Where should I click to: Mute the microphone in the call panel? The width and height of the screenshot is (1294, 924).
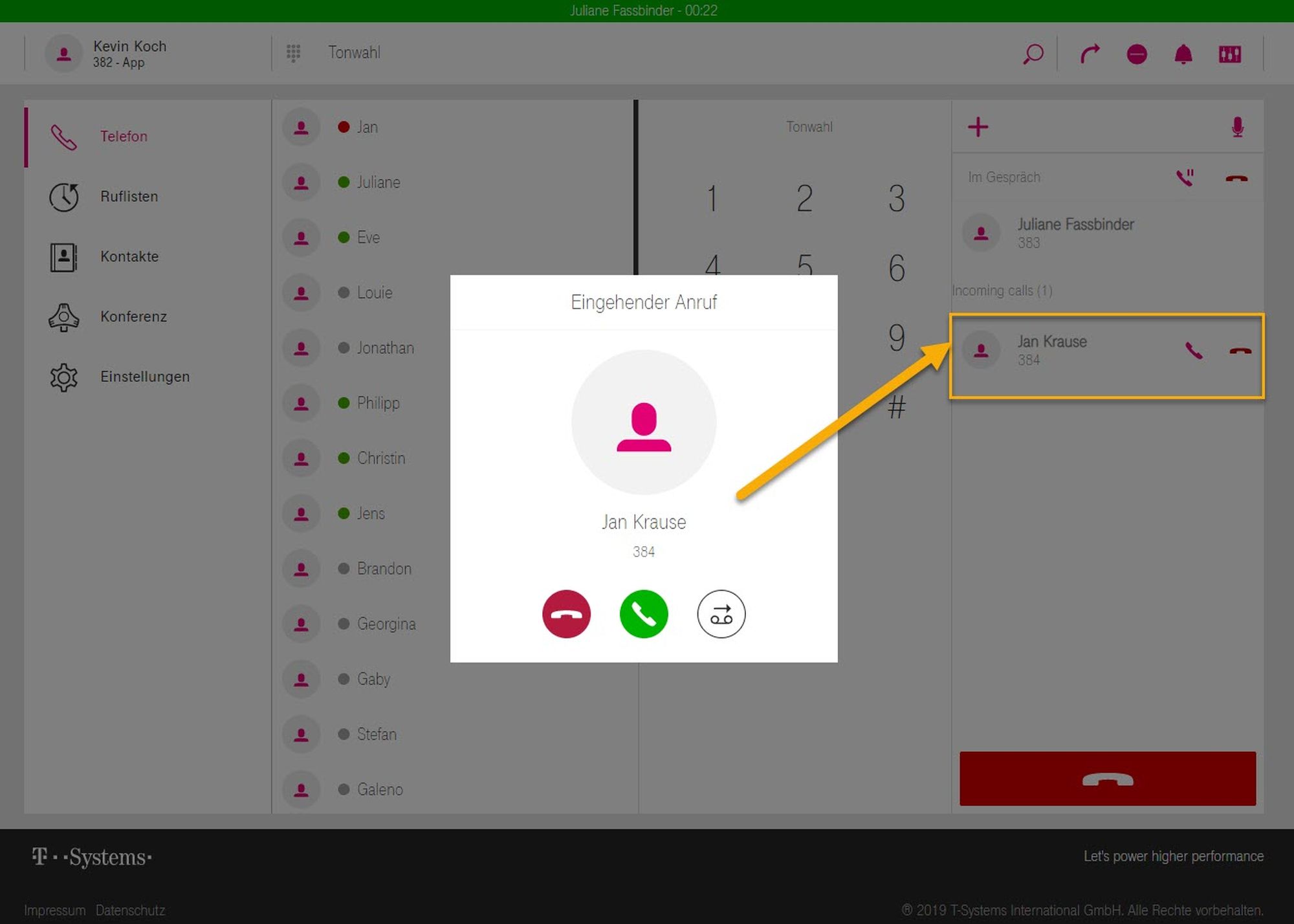point(1237,127)
